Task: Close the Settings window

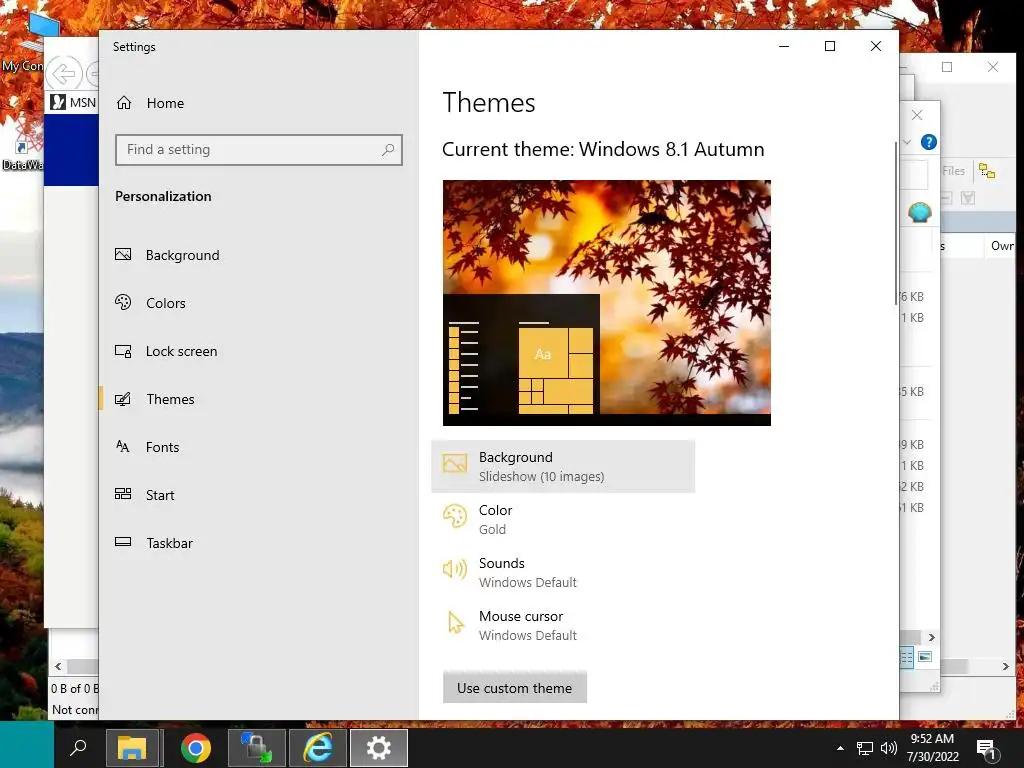Action: (x=876, y=46)
